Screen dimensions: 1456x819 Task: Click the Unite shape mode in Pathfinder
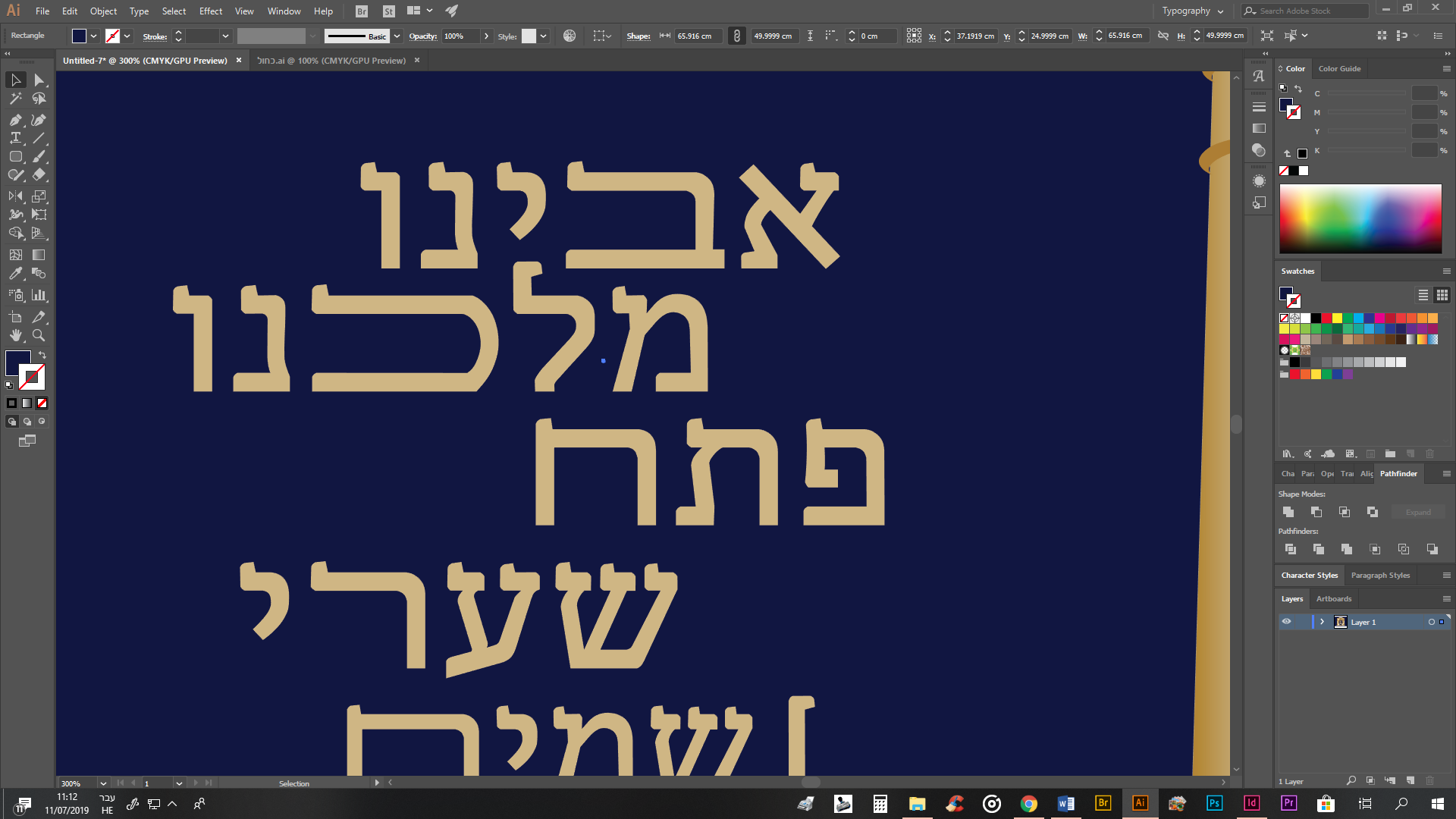click(x=1288, y=513)
